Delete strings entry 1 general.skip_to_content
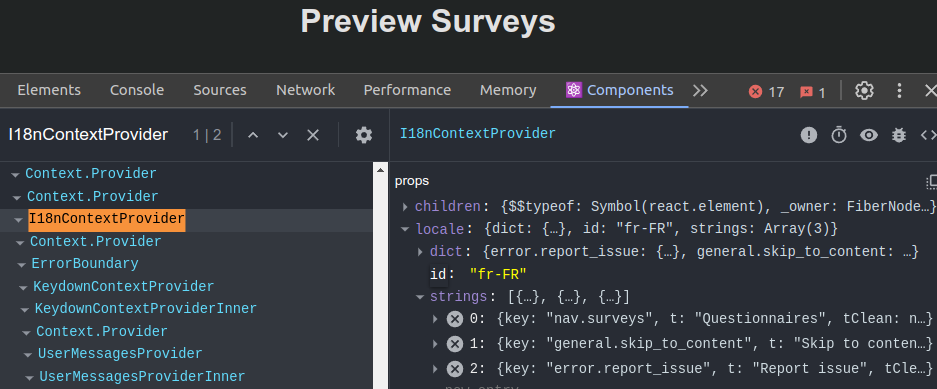The height and width of the screenshot is (389, 937). [455, 344]
